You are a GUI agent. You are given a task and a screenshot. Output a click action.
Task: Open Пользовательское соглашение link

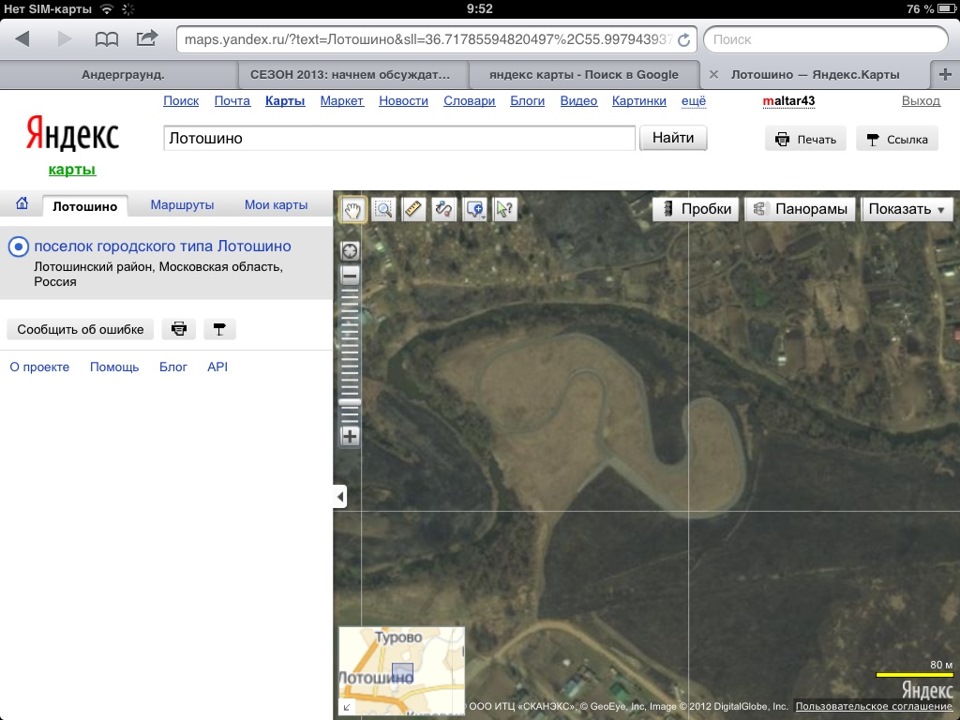[x=874, y=707]
